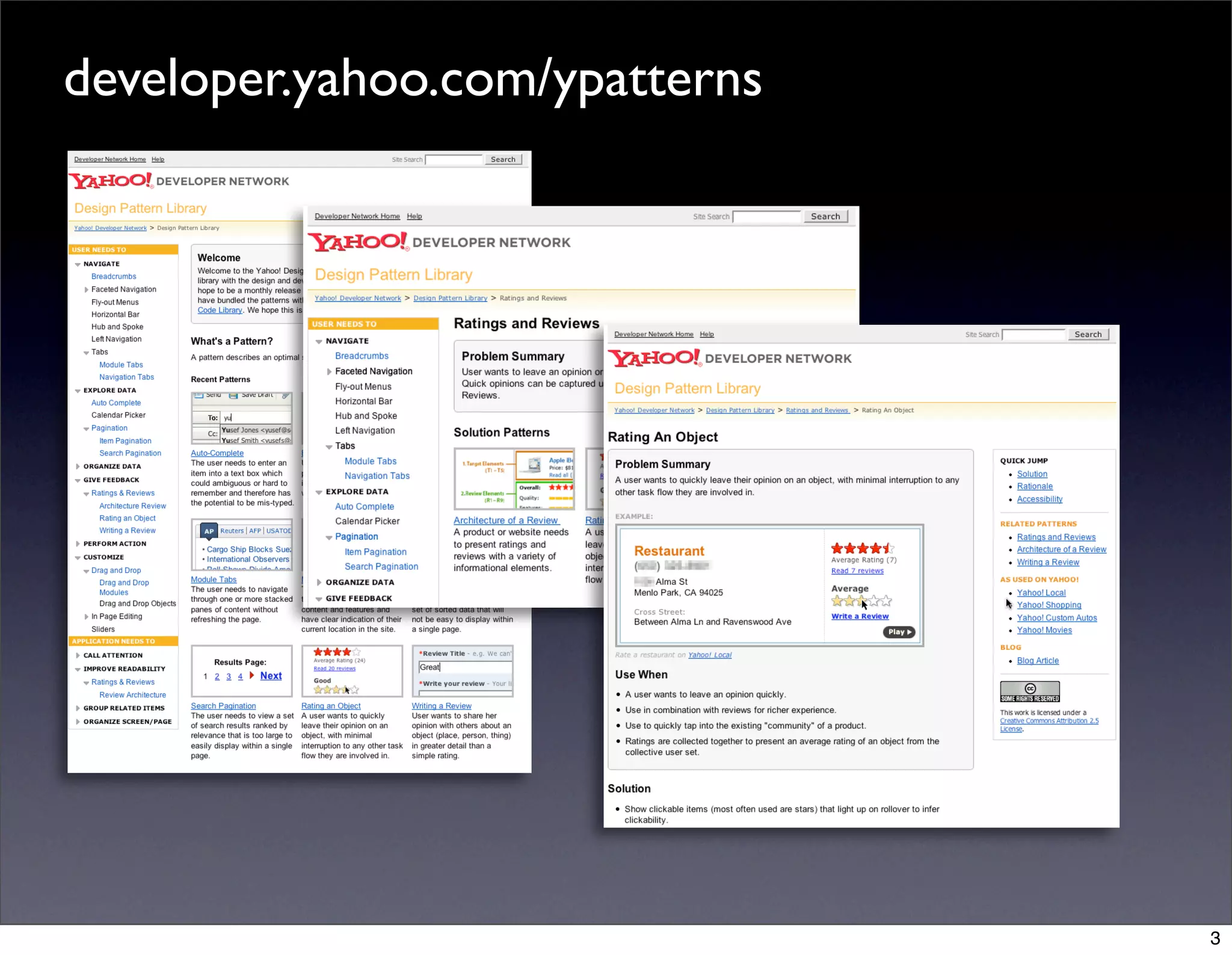Open Writing a Review related pattern link
This screenshot has height=955, width=1232.
(x=1048, y=563)
